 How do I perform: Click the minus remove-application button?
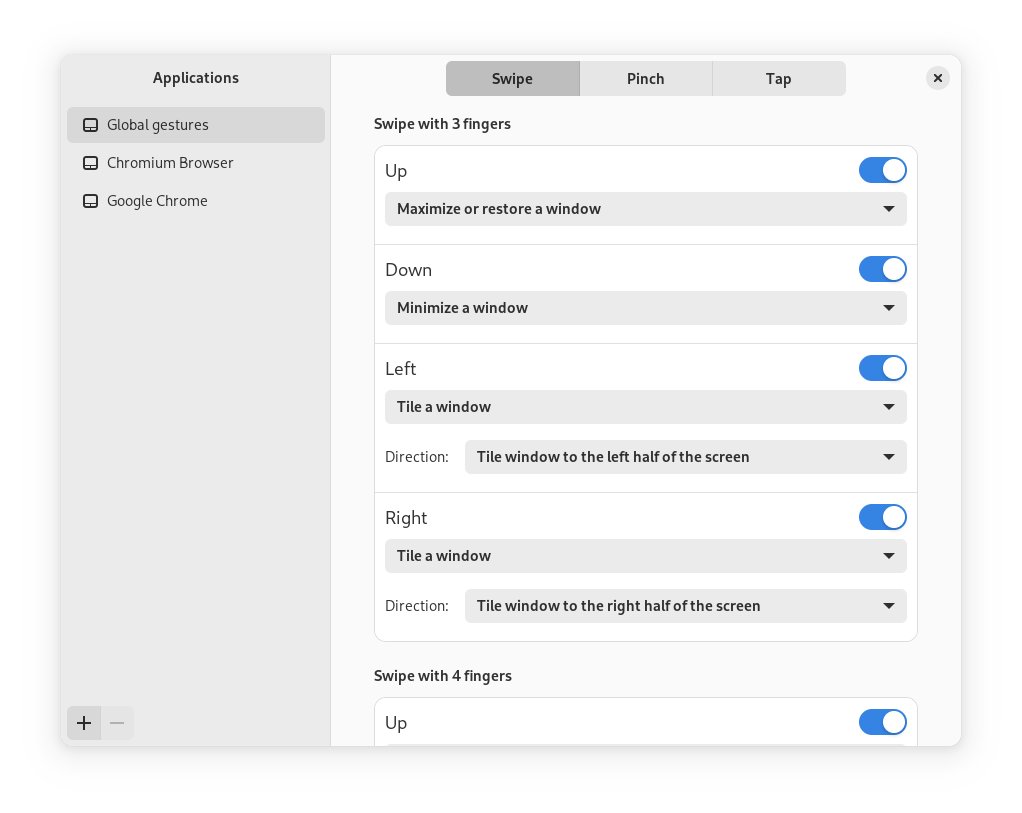[117, 723]
